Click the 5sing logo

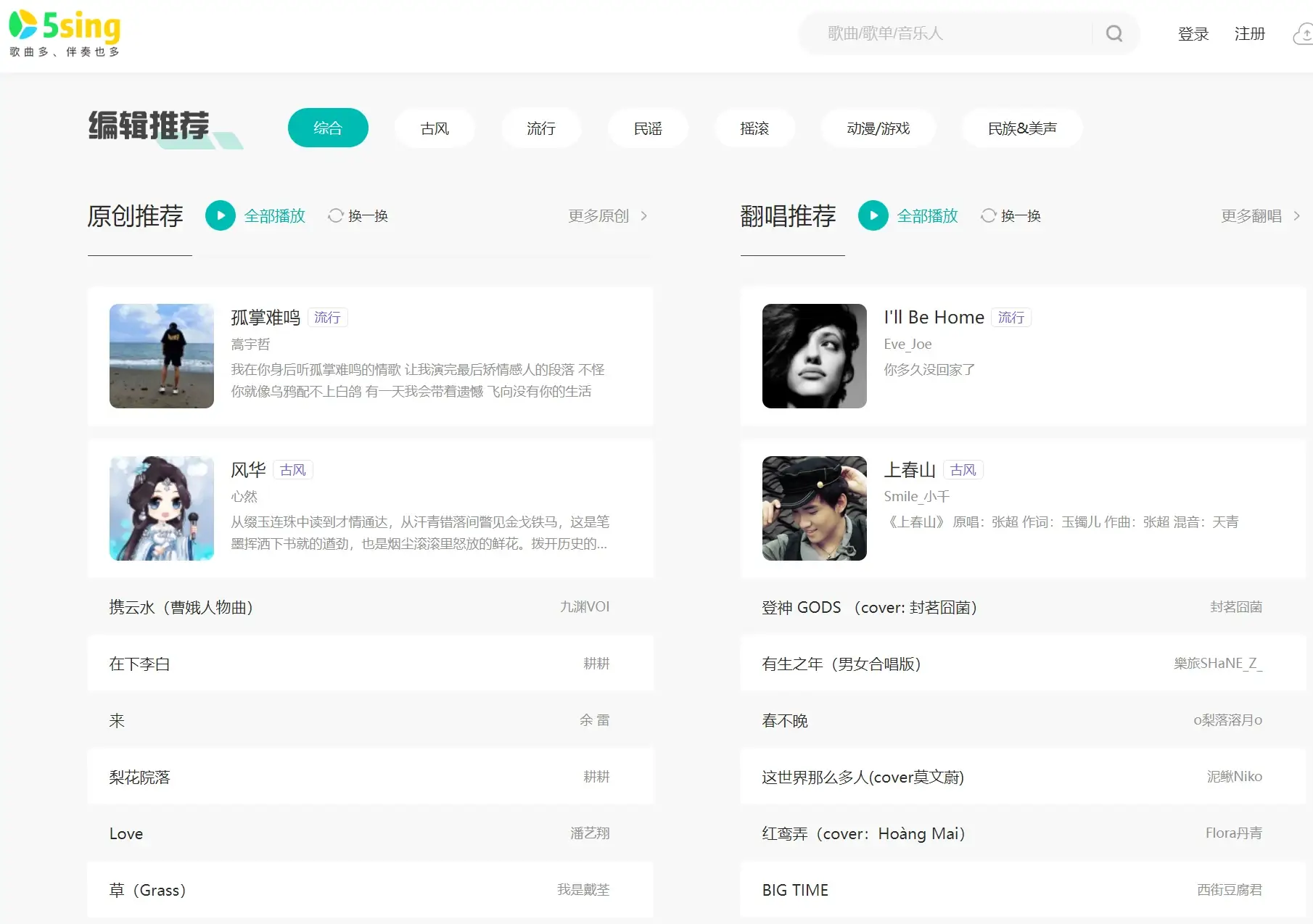click(x=64, y=33)
